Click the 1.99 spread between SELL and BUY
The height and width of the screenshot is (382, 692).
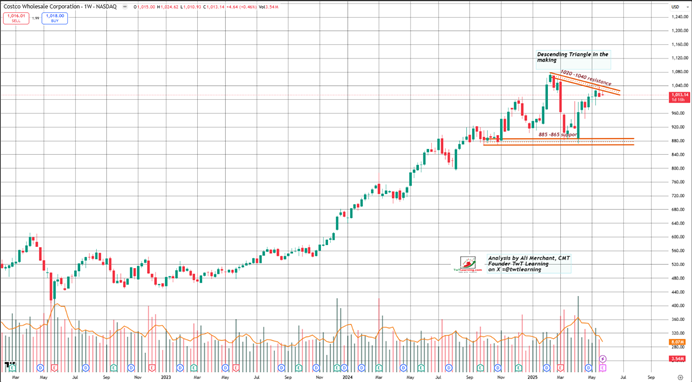click(36, 18)
